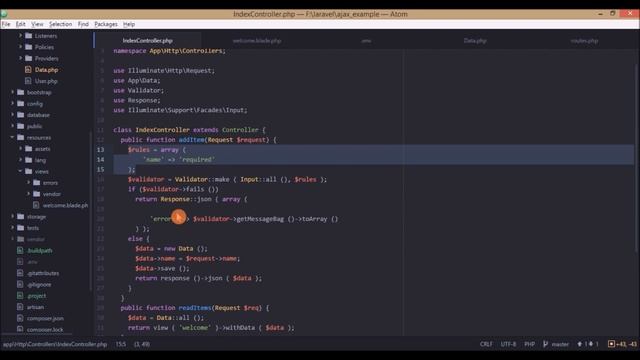Click the file path in status bar

[x=55, y=344]
